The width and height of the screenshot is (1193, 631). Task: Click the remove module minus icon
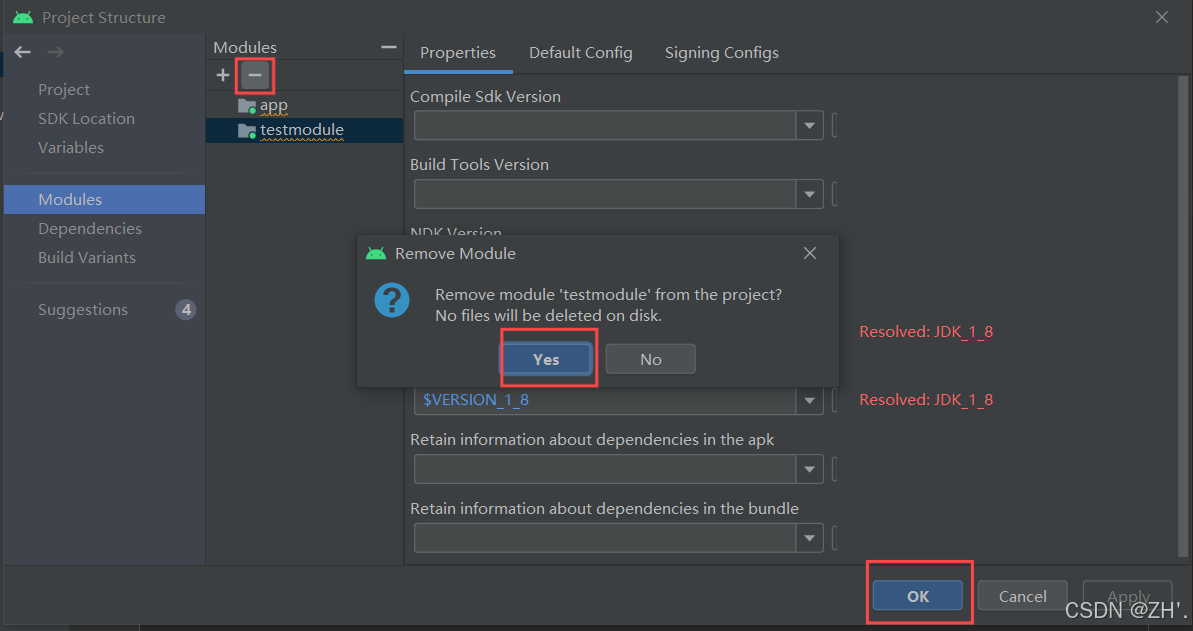[255, 75]
